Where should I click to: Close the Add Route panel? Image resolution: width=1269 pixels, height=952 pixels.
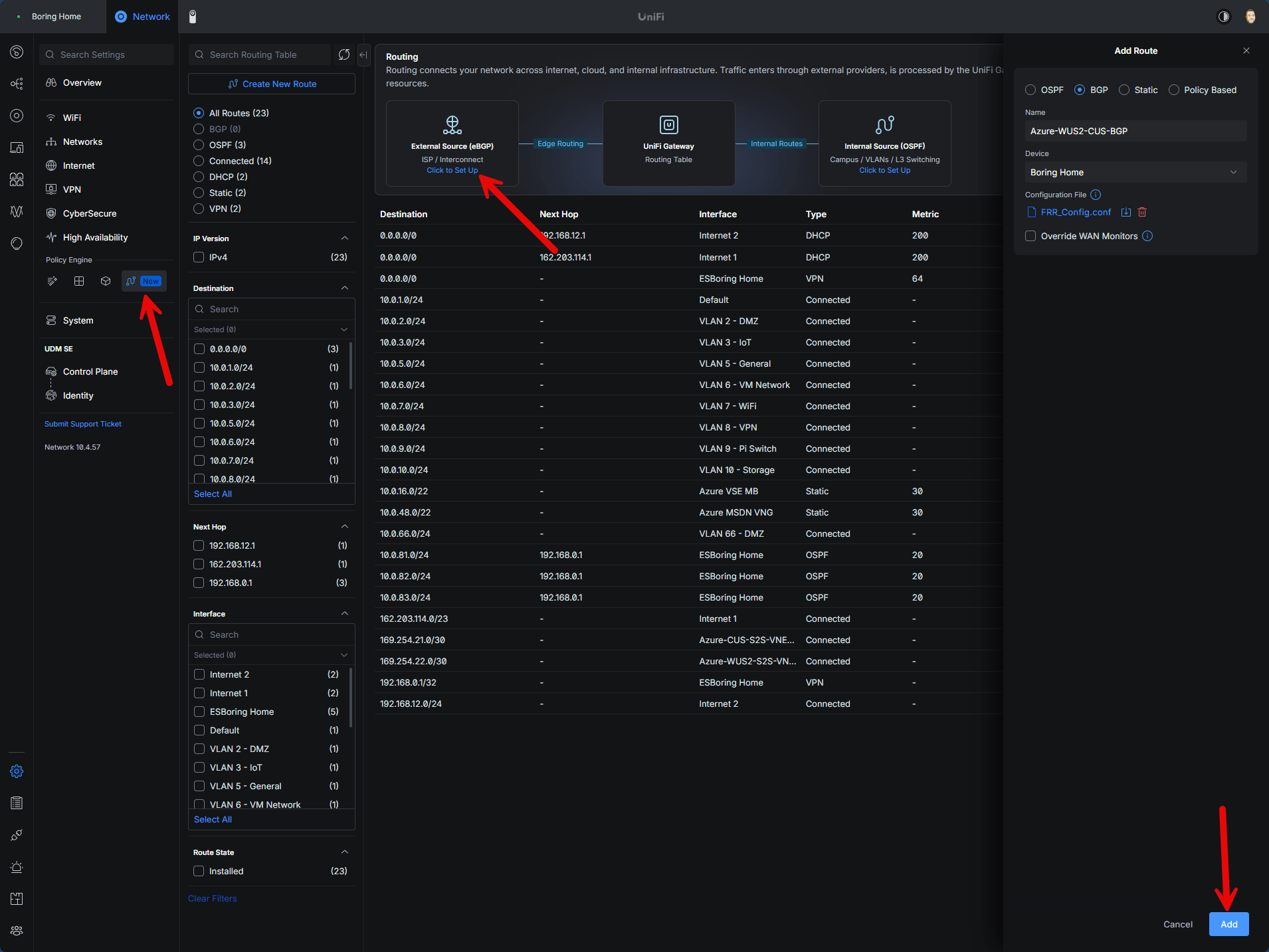[x=1246, y=50]
